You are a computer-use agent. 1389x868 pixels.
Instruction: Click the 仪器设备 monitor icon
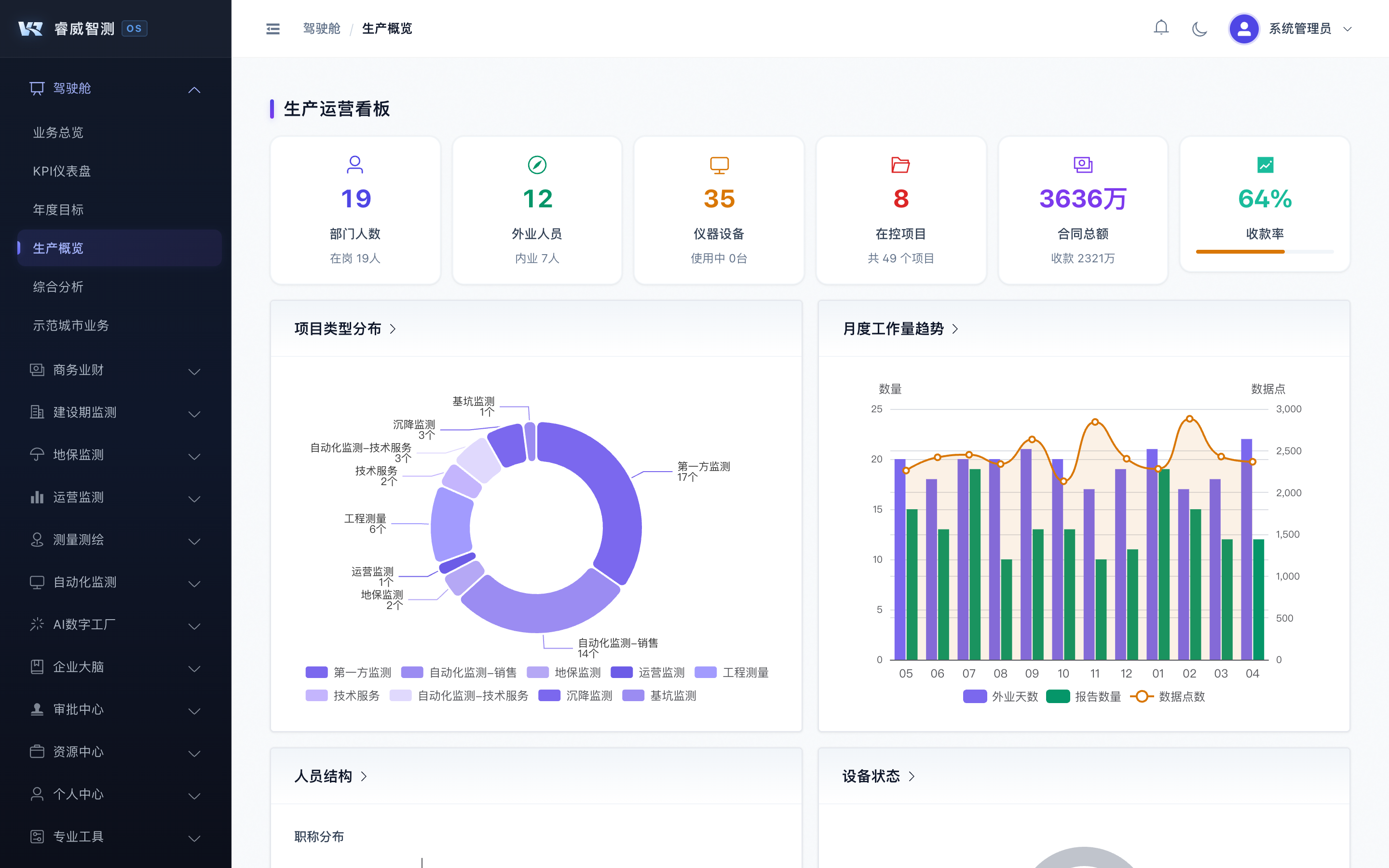tap(719, 165)
